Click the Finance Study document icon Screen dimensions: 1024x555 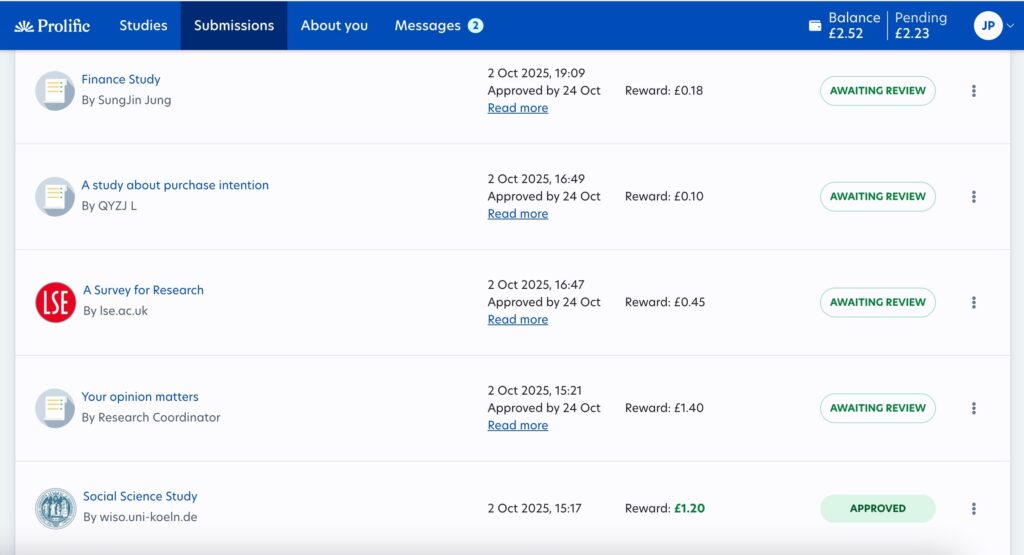pos(55,91)
